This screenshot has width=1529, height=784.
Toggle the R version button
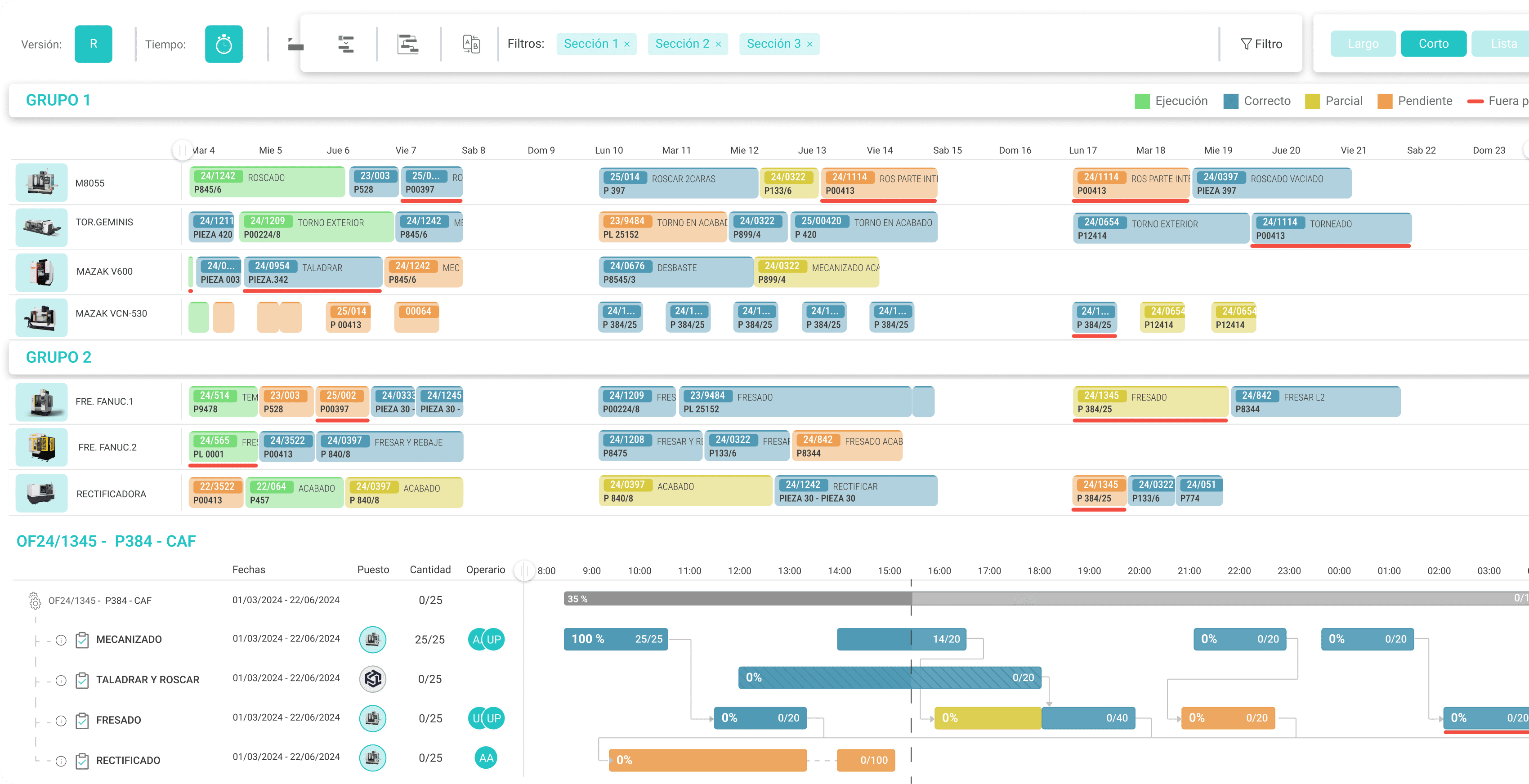tap(93, 44)
